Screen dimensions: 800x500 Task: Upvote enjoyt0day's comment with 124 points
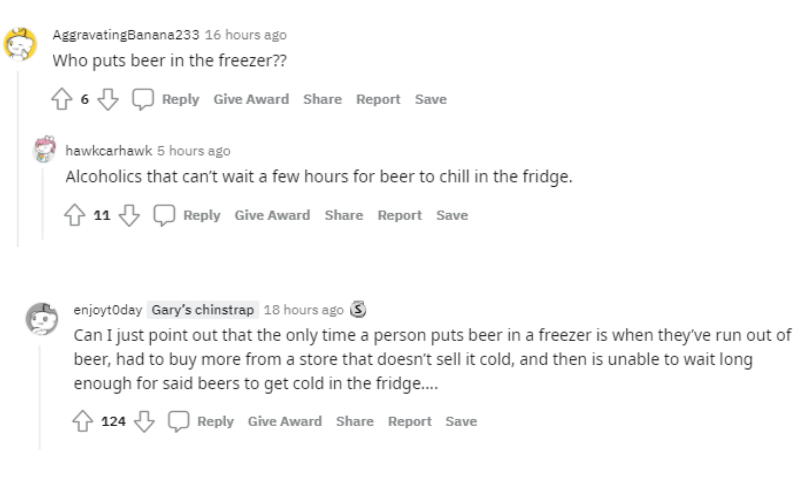click(x=83, y=421)
